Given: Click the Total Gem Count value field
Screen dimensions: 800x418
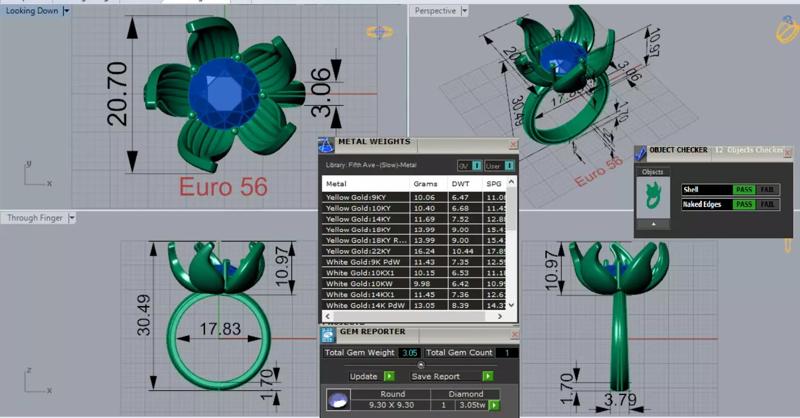Looking at the screenshot, I should [x=507, y=353].
